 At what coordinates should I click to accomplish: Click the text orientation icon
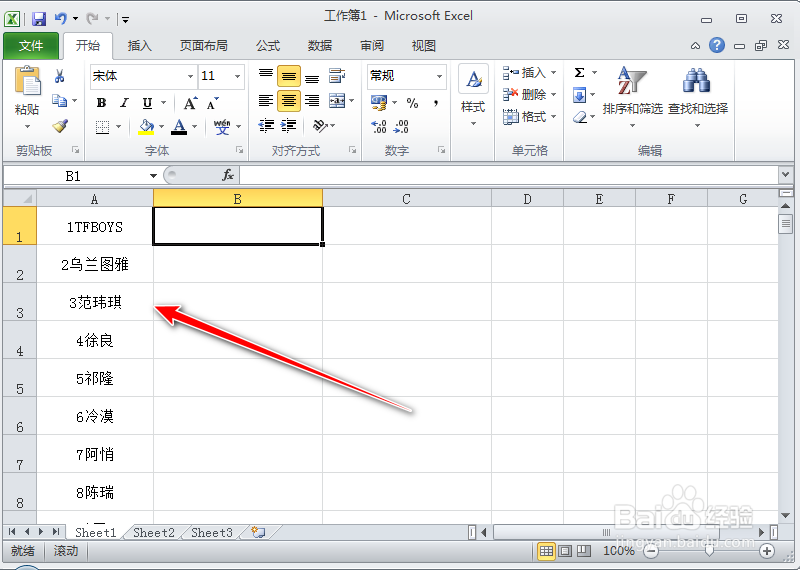tap(320, 126)
